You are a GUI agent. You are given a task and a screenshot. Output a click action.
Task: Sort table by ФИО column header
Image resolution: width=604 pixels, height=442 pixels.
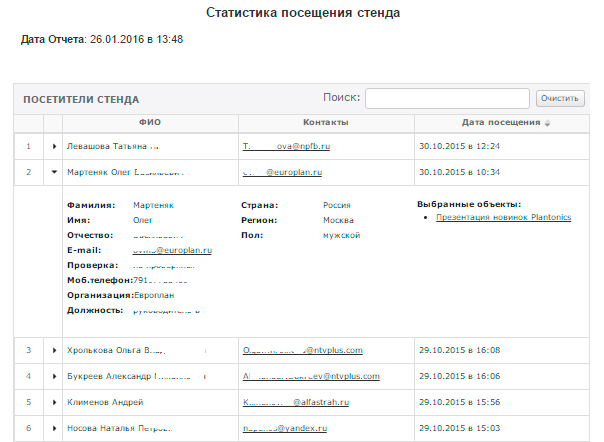pyautogui.click(x=150, y=122)
